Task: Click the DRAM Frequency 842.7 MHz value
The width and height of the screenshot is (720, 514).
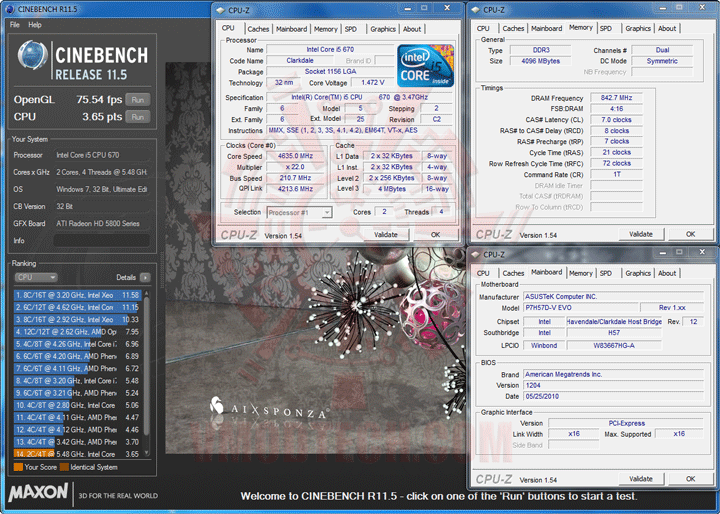Action: coord(616,98)
